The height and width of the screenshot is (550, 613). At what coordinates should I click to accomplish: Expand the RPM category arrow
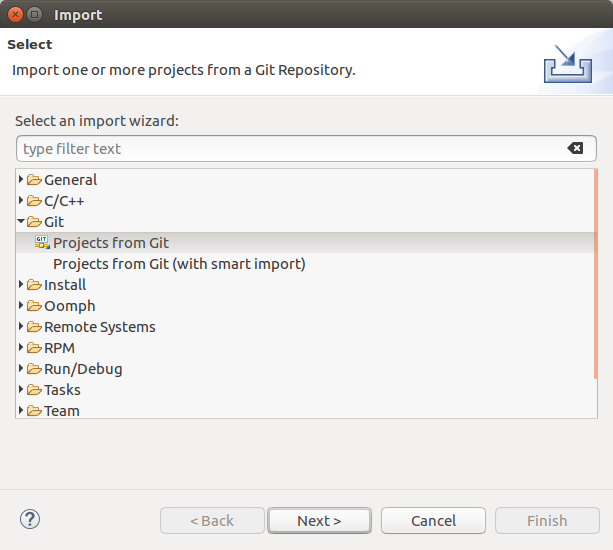coord(21,348)
